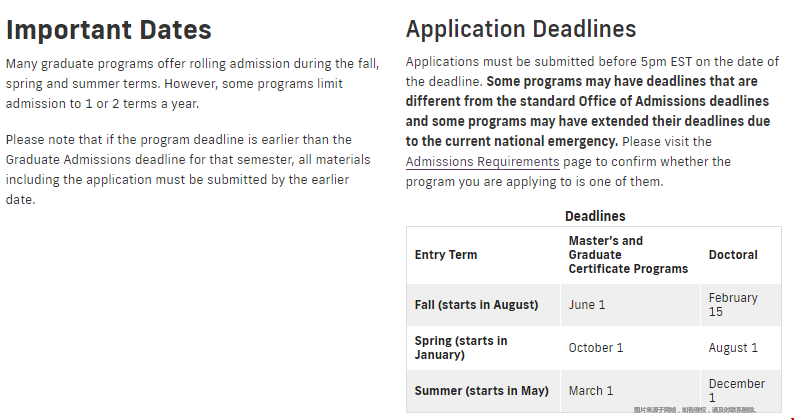Click the October 1 deadline cell
The height and width of the screenshot is (420, 794).
click(x=596, y=348)
